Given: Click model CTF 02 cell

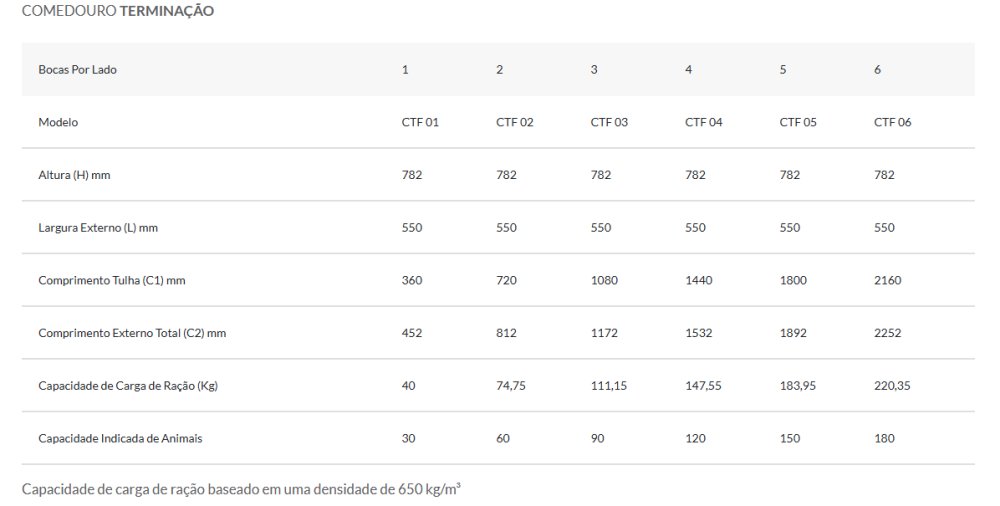Looking at the screenshot, I should click(514, 122).
